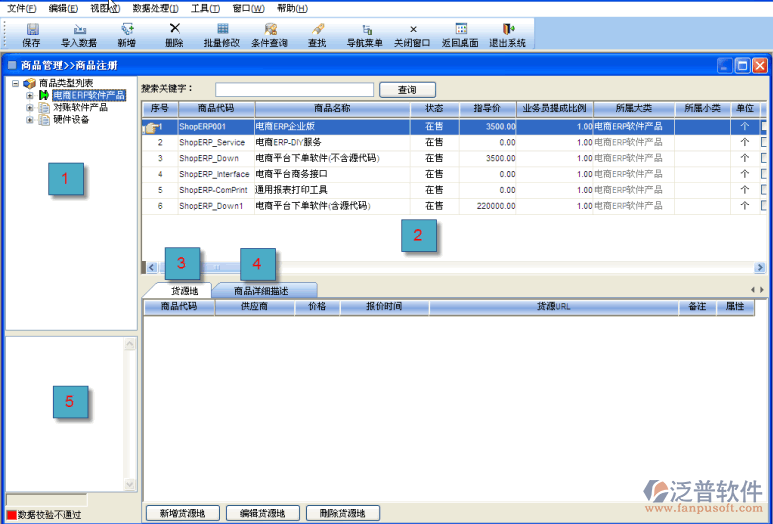This screenshot has width=773, height=524.
Task: Select the 通用报表打印工具 product cell
Action: 332,190
